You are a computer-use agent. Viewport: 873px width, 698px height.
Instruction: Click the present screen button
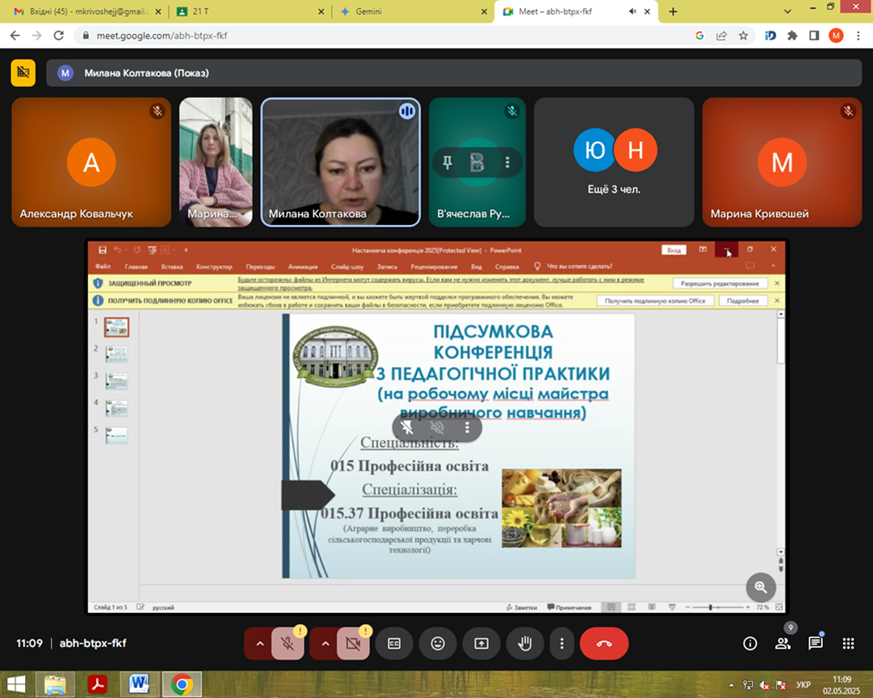(481, 643)
